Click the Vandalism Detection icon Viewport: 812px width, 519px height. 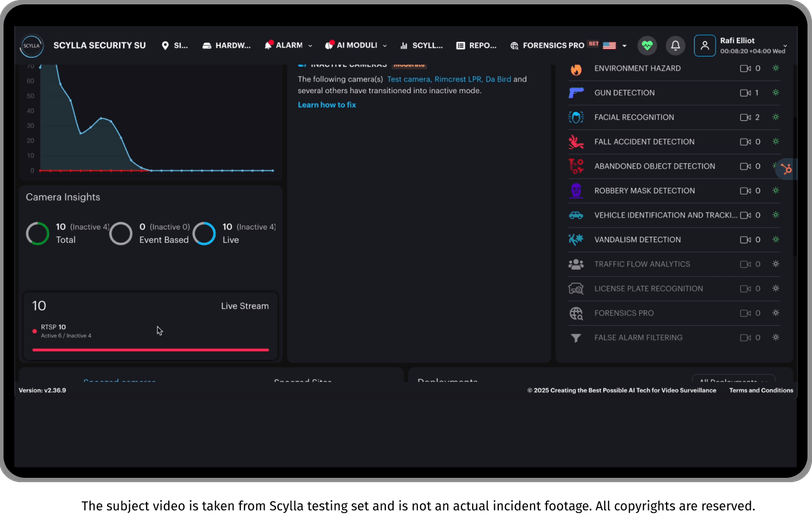point(576,239)
